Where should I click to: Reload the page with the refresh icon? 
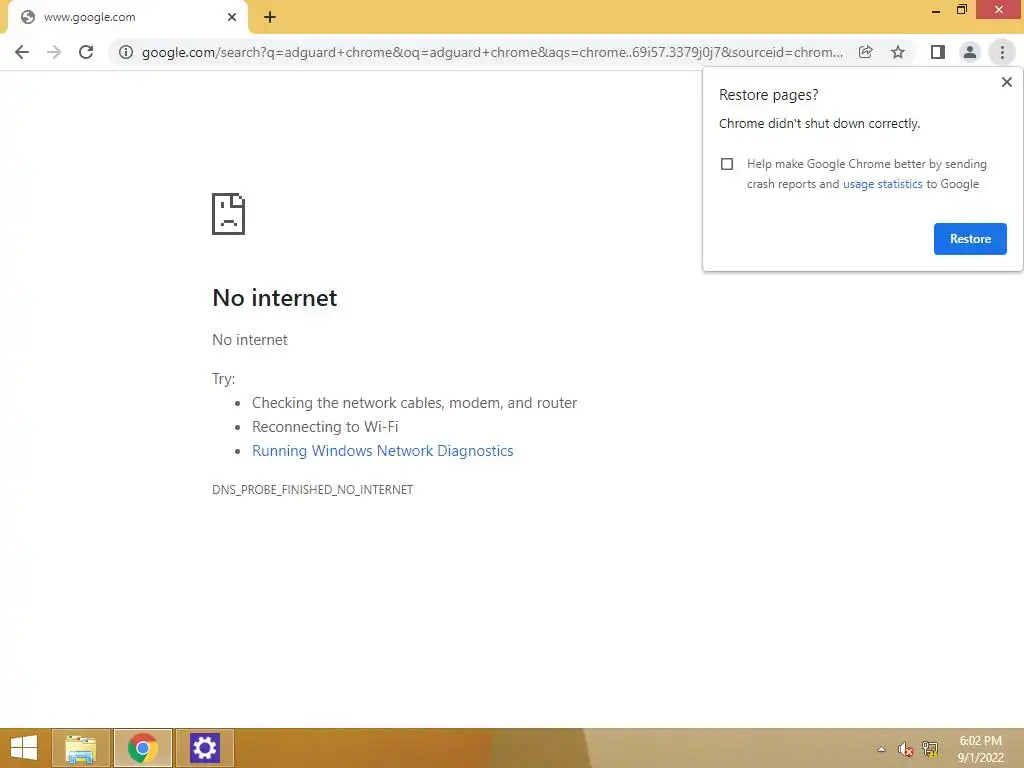tap(86, 52)
